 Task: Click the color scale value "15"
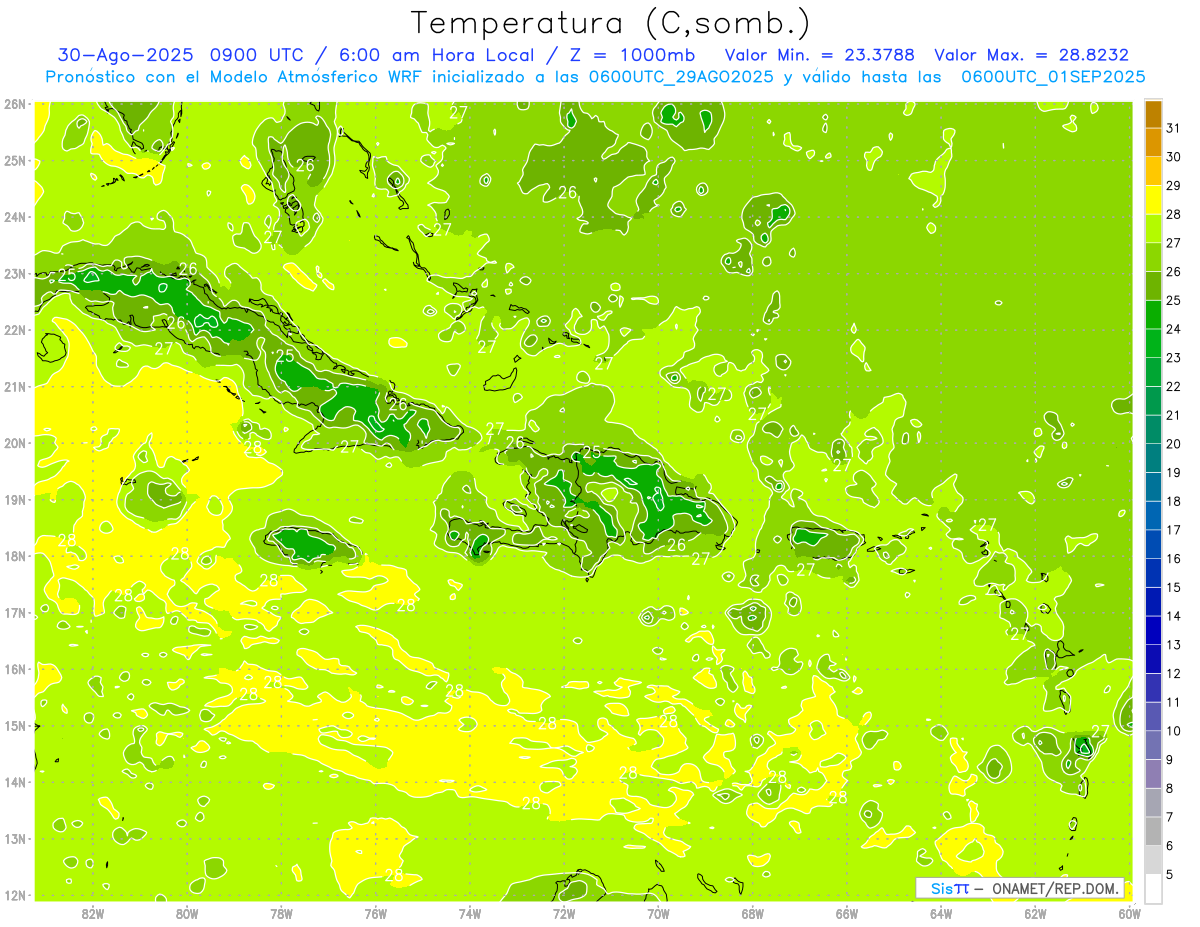(1173, 587)
